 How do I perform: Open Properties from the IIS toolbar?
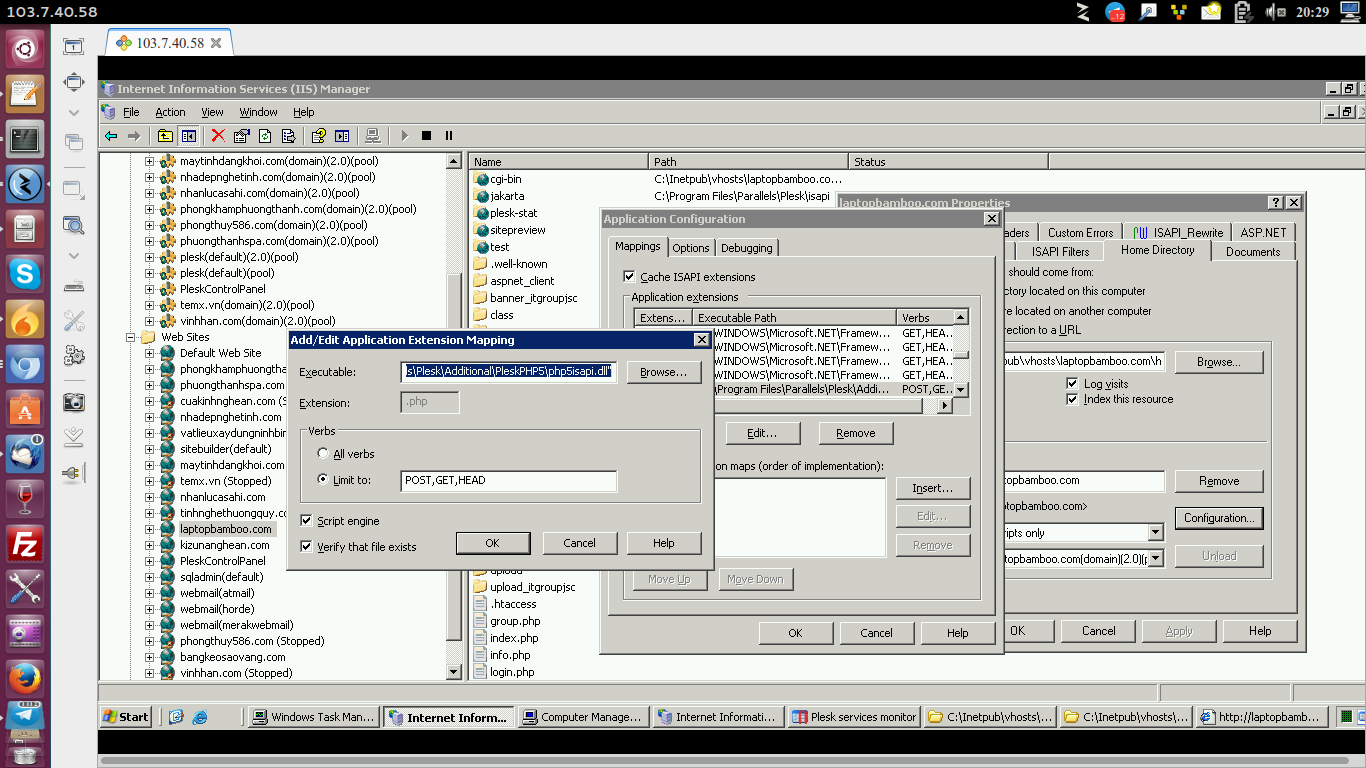[x=242, y=136]
